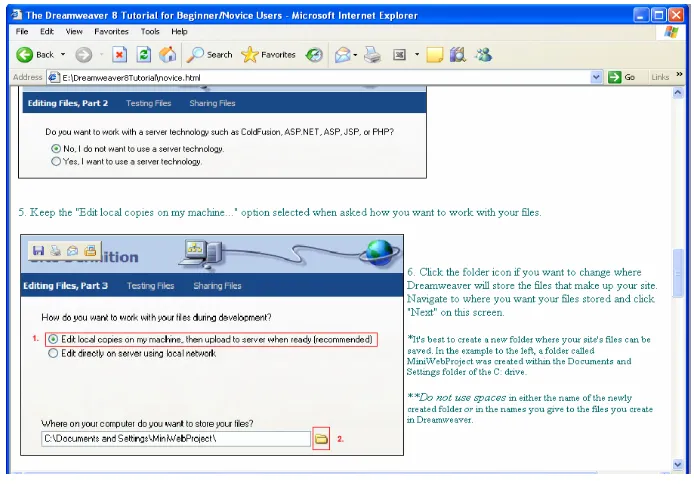Viewport: 694px width, 484px height.
Task: Click Sharing Files tab beside Part 2
Action: click(212, 103)
